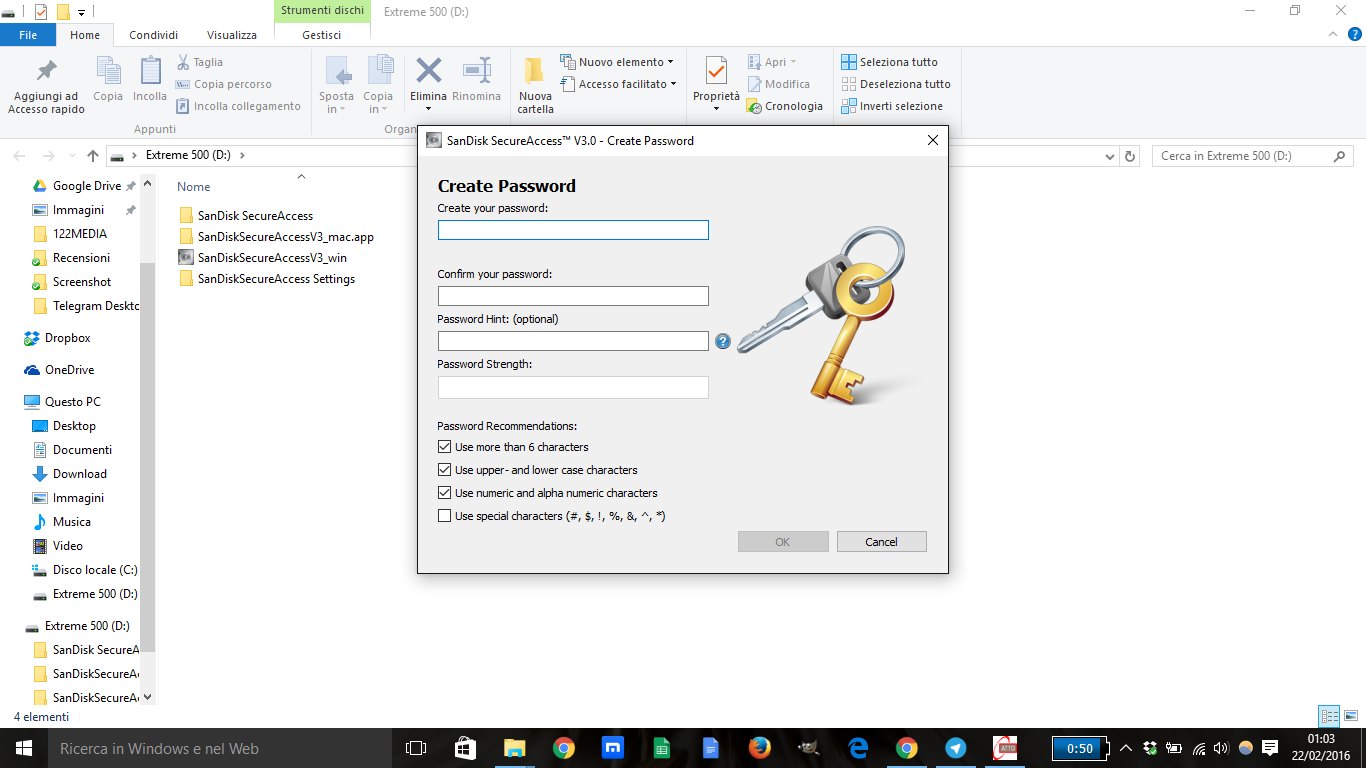
Task: Click the Windows Start button
Action: 24,748
